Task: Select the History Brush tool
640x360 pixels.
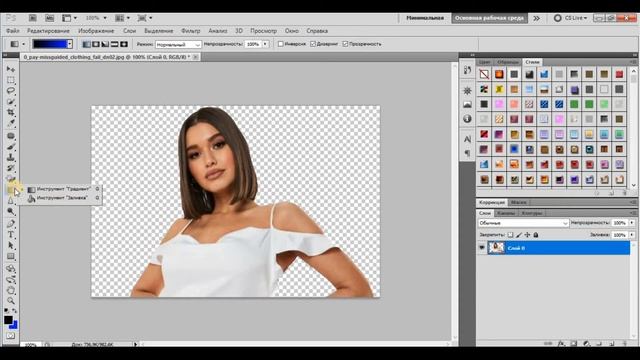Action: pos(11,168)
